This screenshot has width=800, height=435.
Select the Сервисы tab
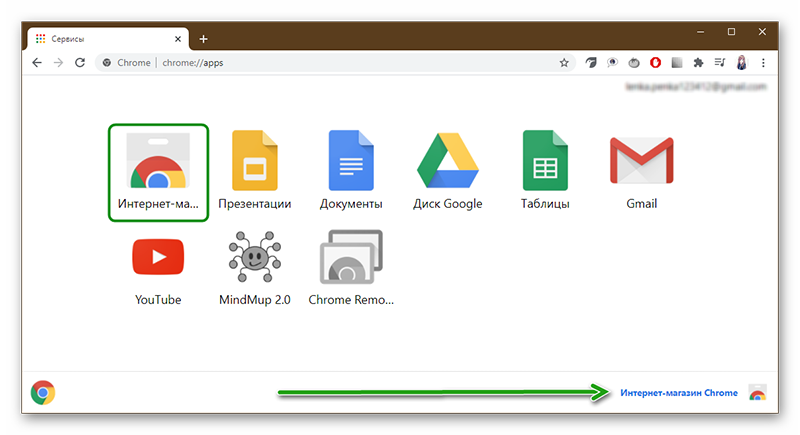coord(107,39)
